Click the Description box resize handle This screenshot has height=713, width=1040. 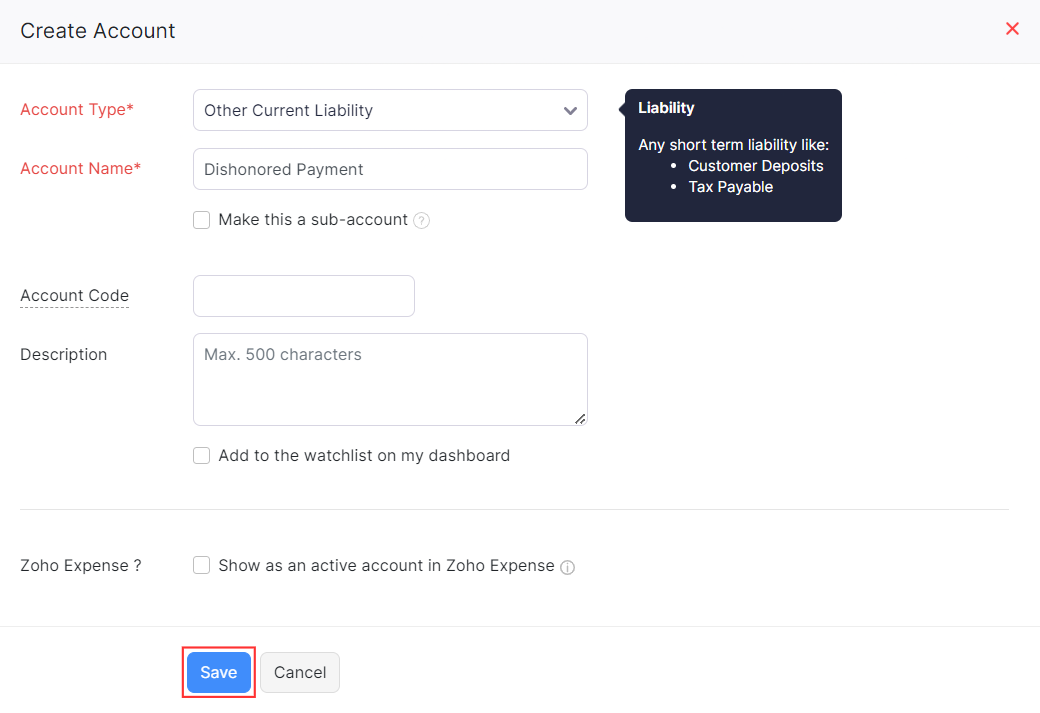pos(580,421)
